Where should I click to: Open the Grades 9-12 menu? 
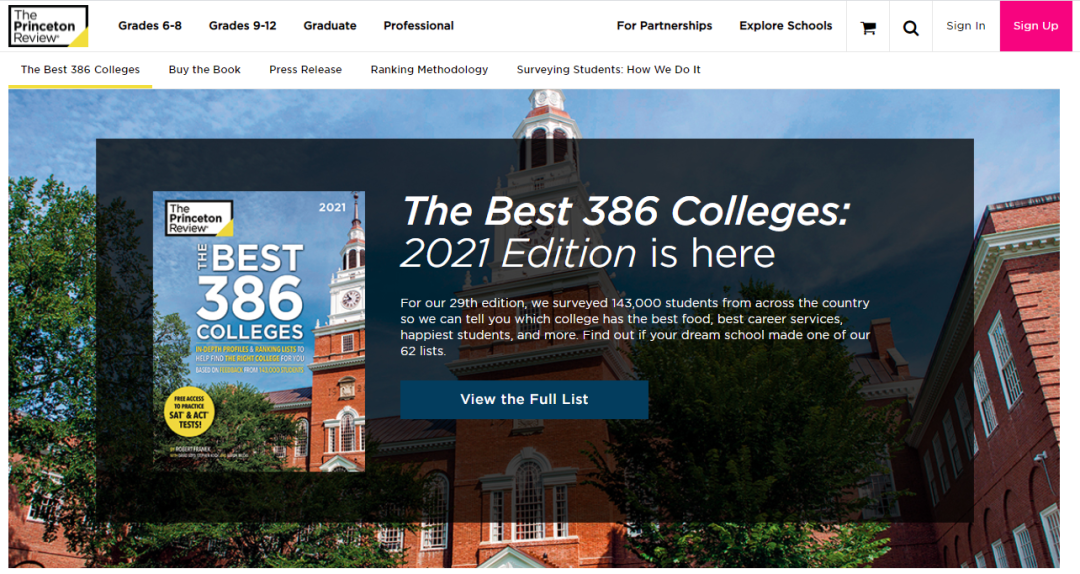click(x=242, y=26)
